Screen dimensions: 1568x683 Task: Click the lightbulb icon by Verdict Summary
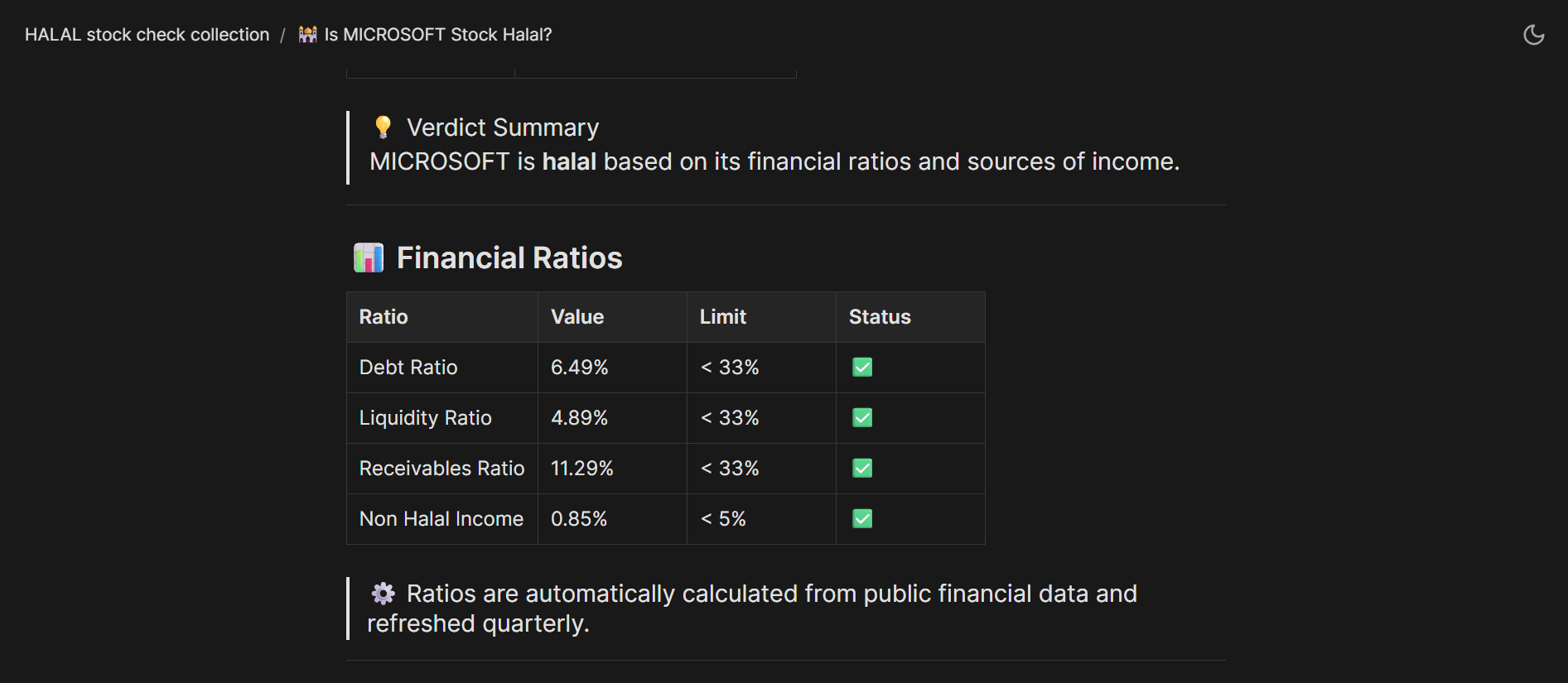[383, 127]
